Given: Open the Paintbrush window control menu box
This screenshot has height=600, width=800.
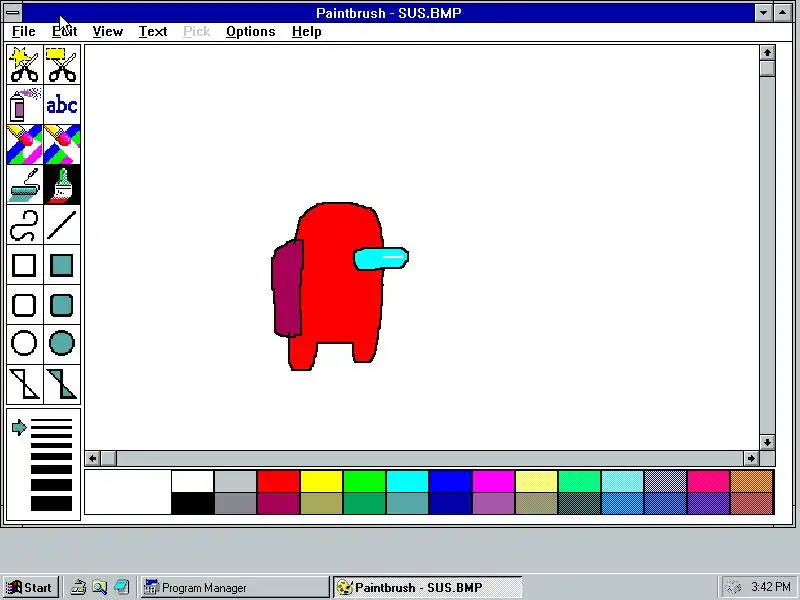Looking at the screenshot, I should point(13,13).
